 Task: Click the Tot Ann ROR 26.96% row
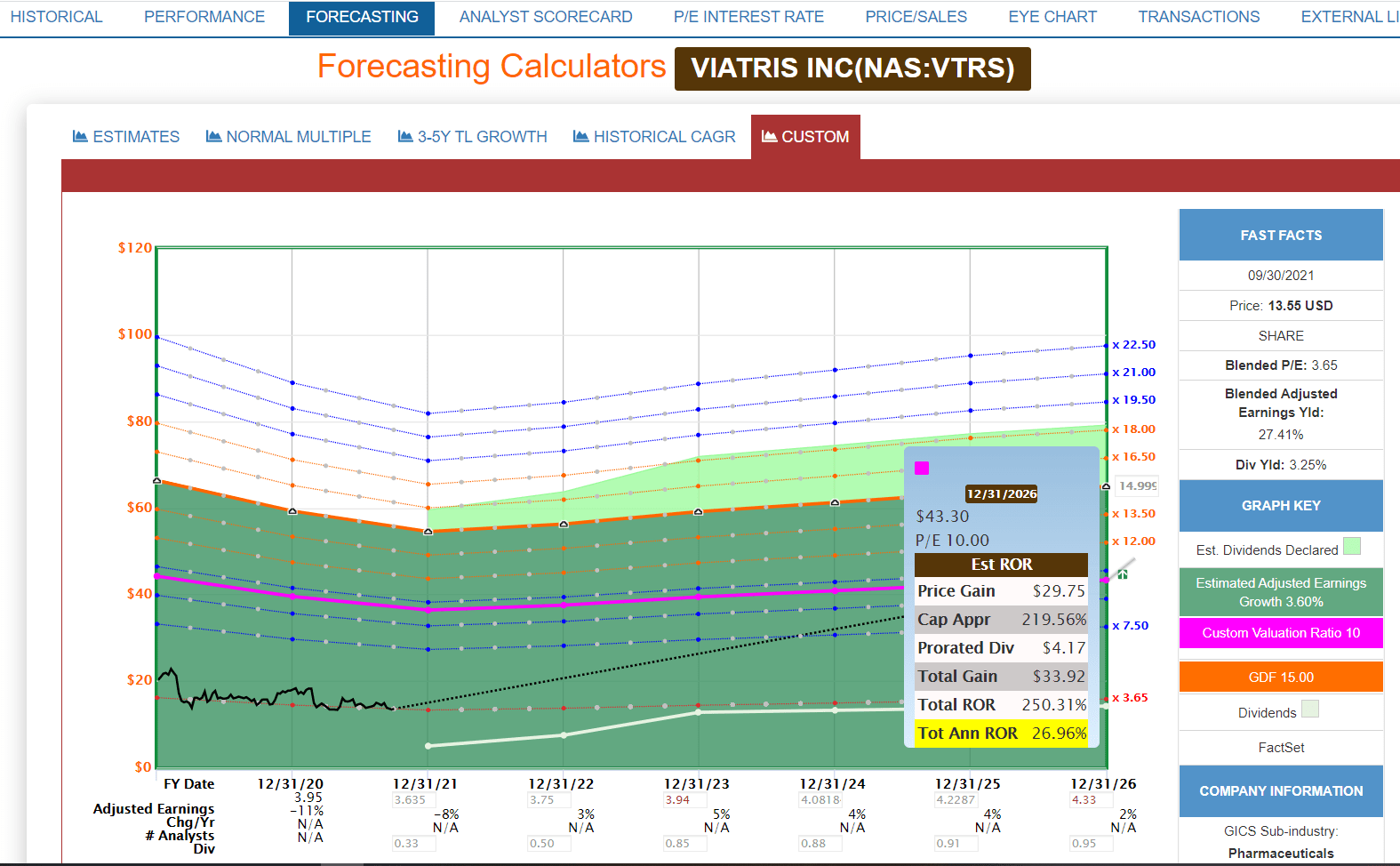[x=1002, y=734]
